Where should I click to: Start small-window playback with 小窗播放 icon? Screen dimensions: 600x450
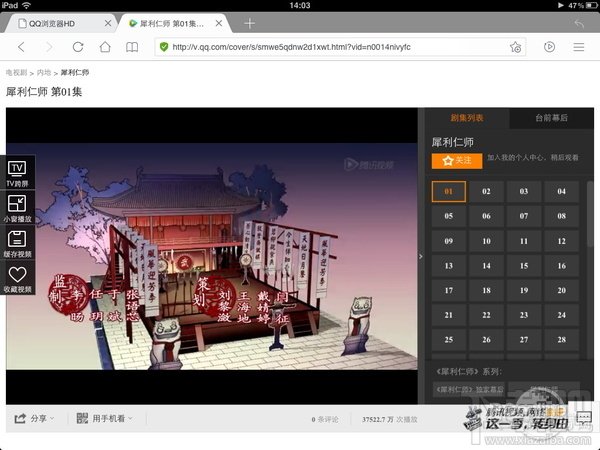(x=17, y=208)
